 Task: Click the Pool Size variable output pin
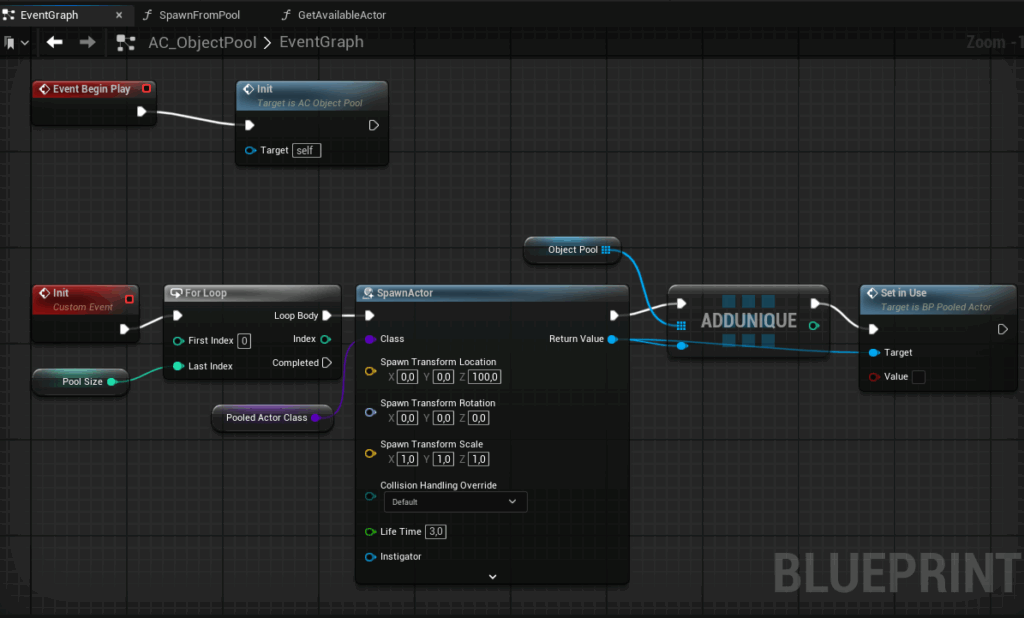pyautogui.click(x=112, y=382)
